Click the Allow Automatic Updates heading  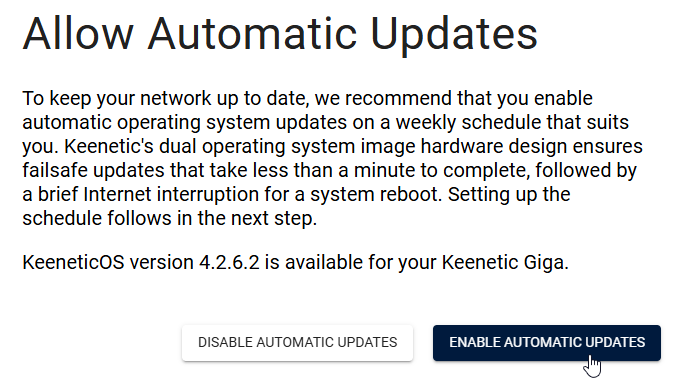tap(280, 34)
